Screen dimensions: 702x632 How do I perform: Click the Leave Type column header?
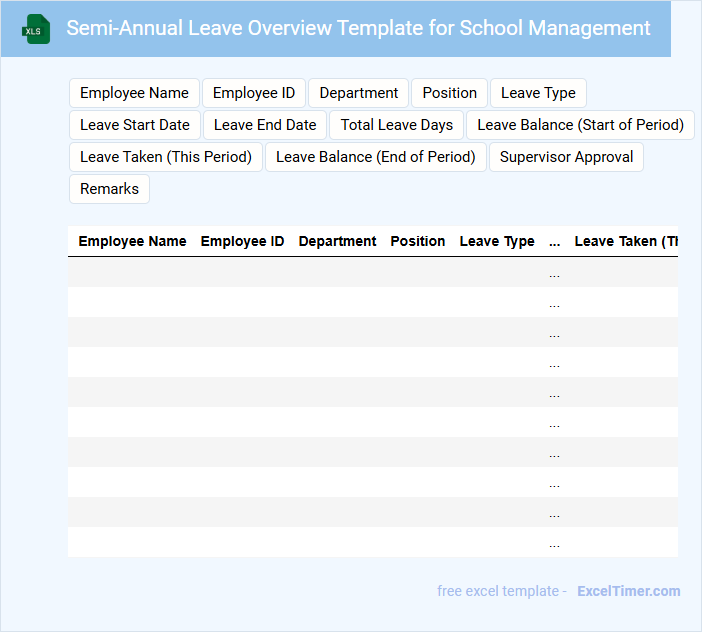click(497, 241)
